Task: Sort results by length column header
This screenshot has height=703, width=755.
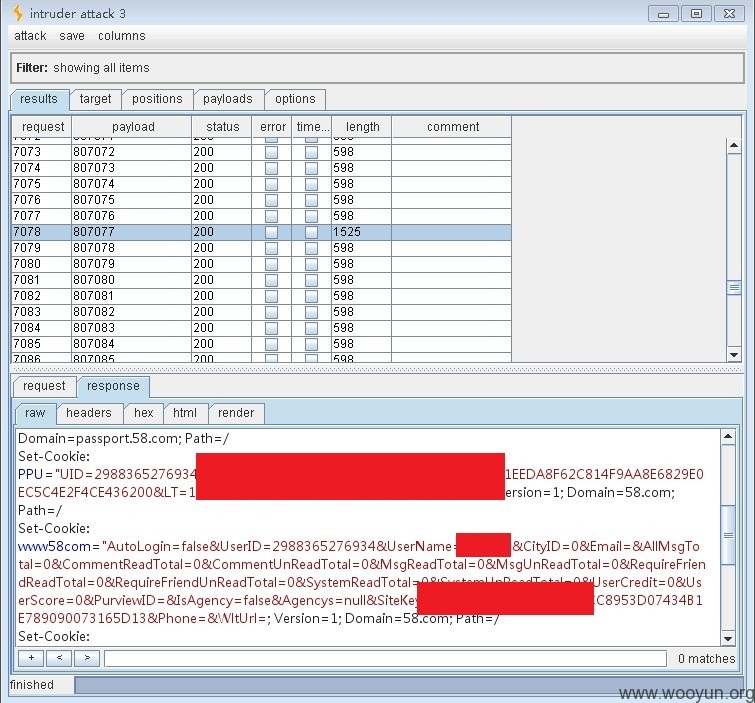Action: pos(362,127)
